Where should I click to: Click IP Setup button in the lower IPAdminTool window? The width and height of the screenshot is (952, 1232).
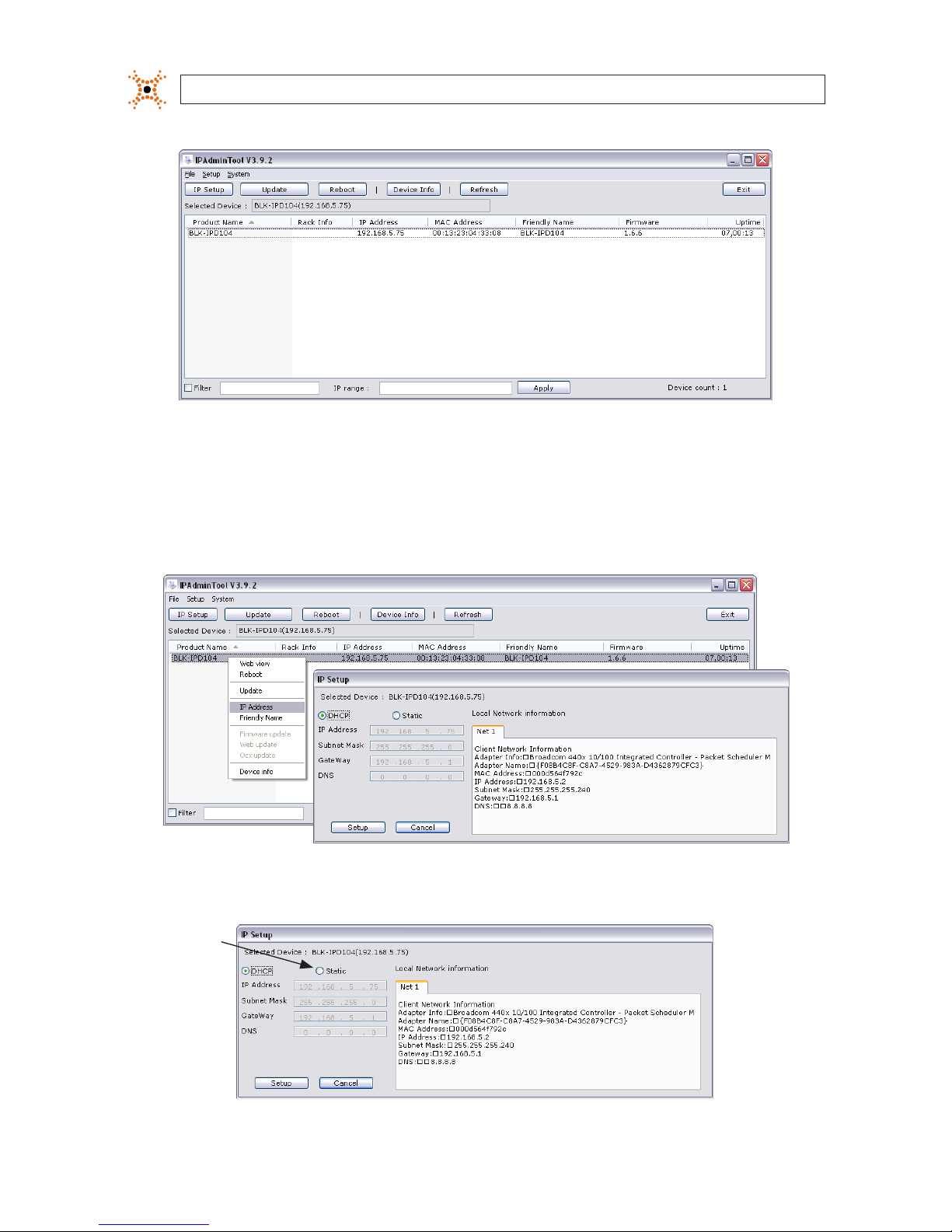tap(193, 615)
